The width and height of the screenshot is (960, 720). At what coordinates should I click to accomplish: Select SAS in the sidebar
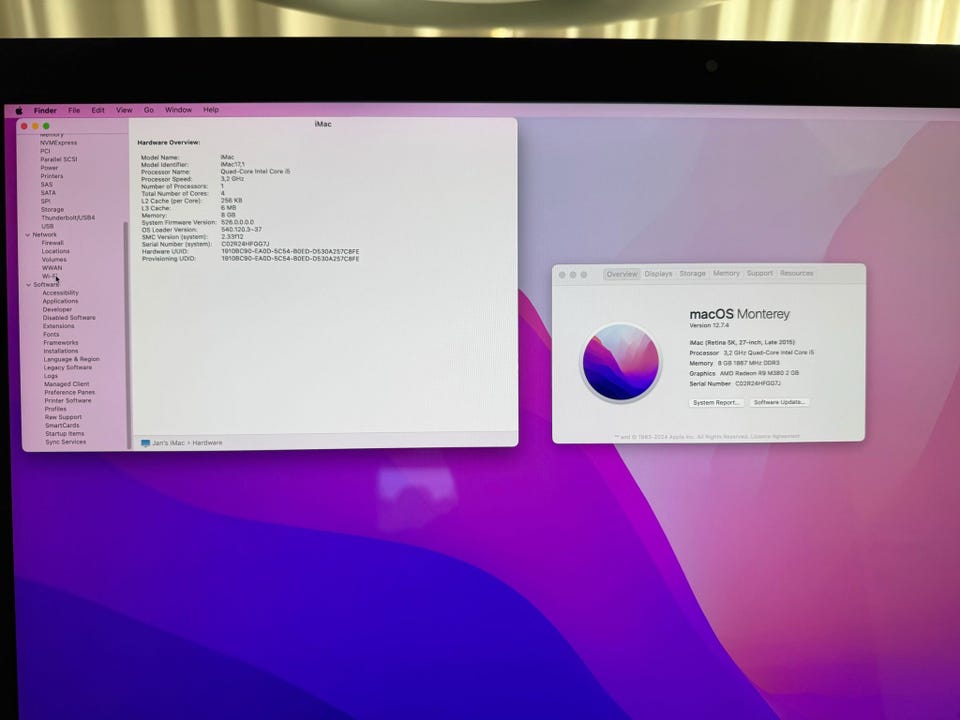(47, 184)
